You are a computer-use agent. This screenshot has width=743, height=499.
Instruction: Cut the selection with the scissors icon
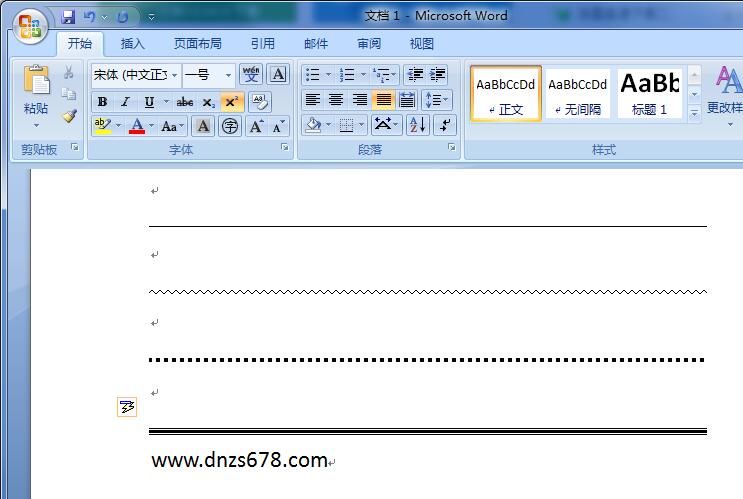[x=69, y=72]
